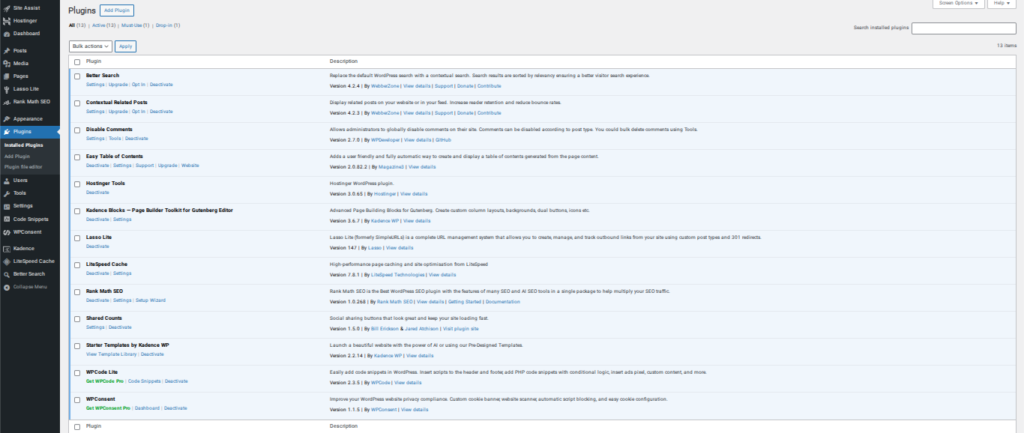
Task: Click the Collapse Menu arrow icon
Action: click(x=7, y=287)
